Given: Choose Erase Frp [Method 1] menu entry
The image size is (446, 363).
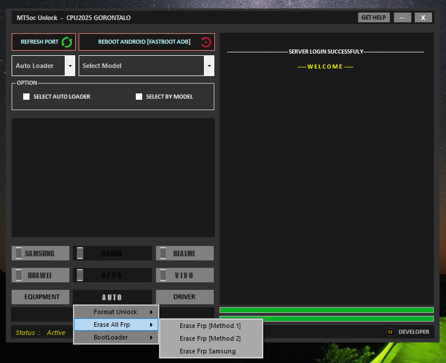Looking at the screenshot, I should (x=211, y=326).
